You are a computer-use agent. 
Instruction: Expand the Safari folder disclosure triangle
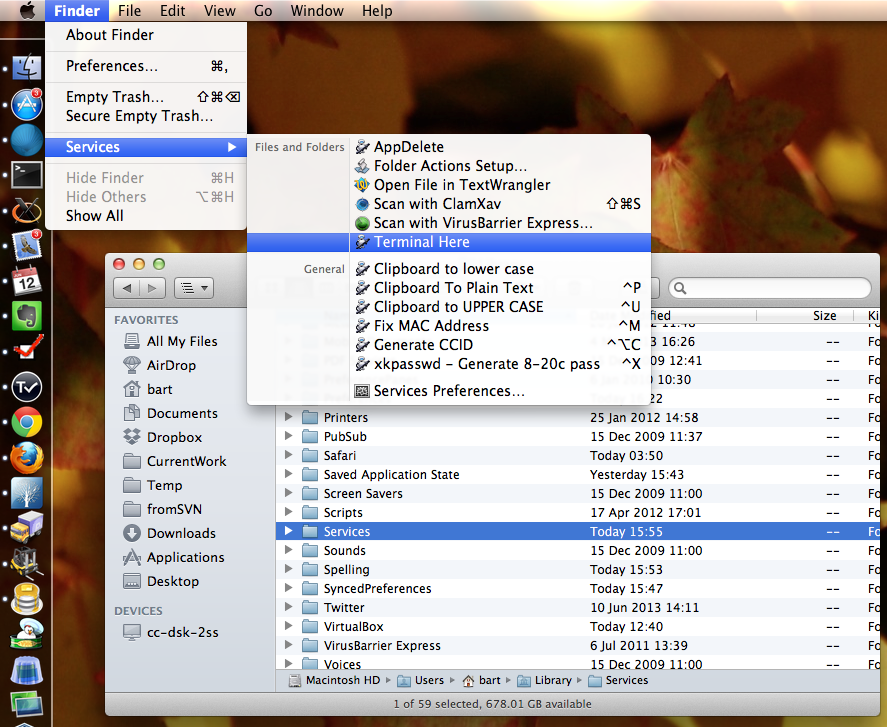tap(289, 455)
